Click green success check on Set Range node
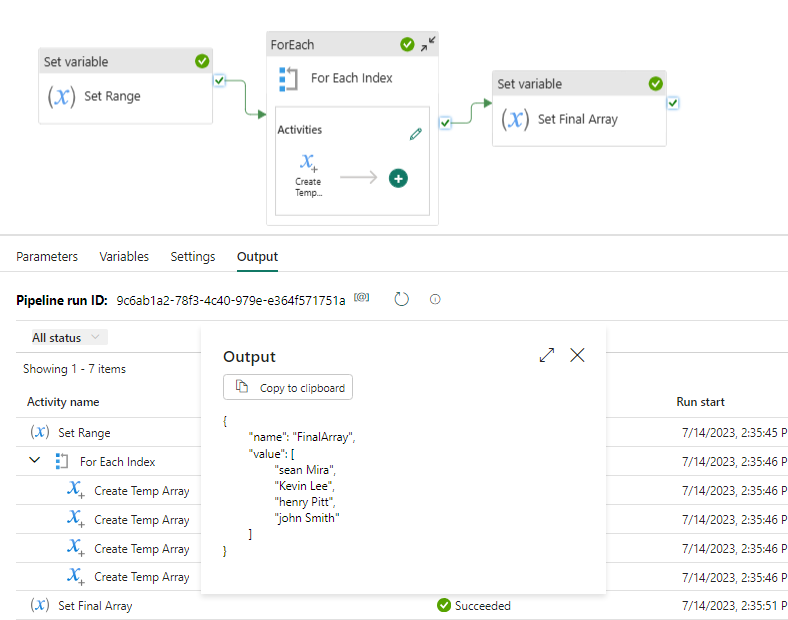This screenshot has width=788, height=620. (x=202, y=61)
